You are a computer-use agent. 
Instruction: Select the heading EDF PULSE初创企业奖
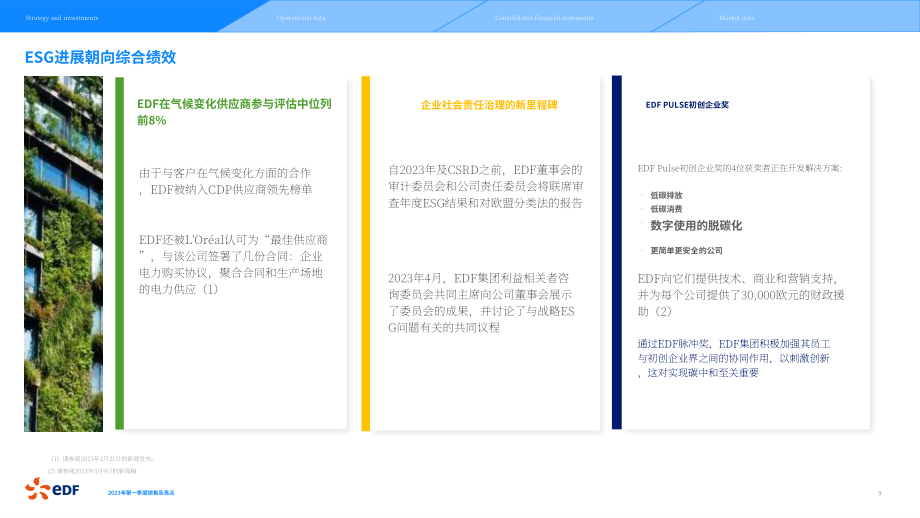click(687, 104)
